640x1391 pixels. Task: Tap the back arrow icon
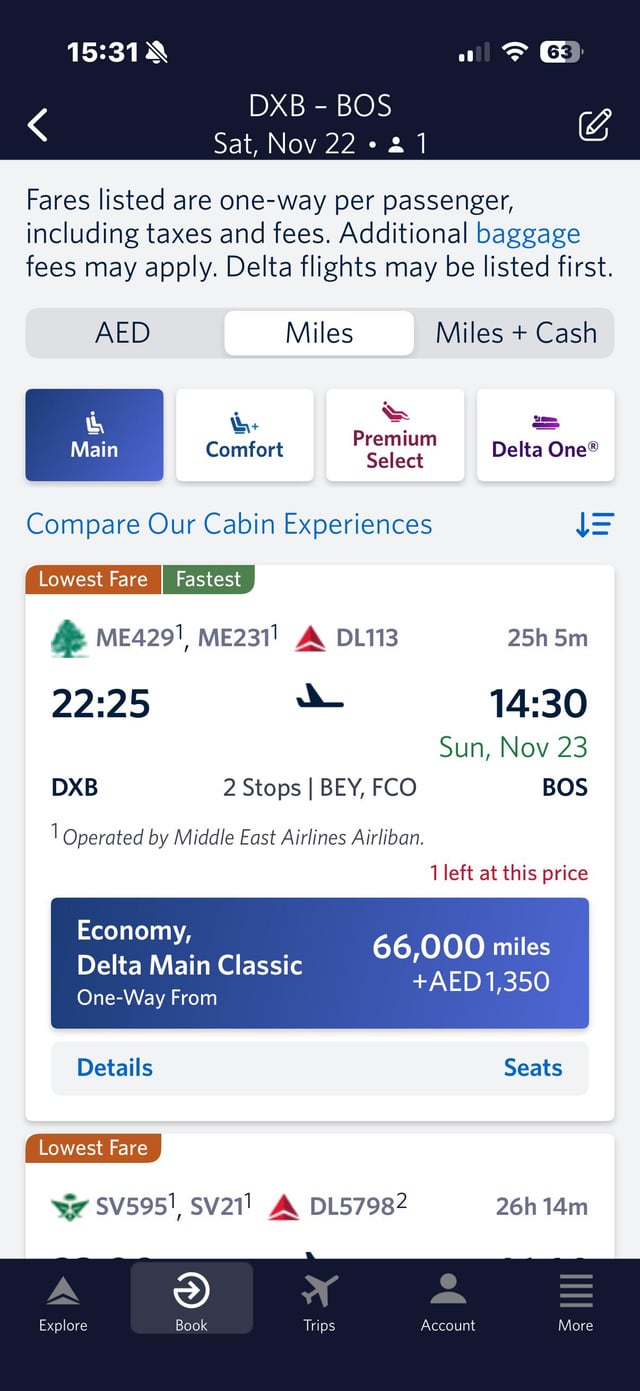[38, 125]
